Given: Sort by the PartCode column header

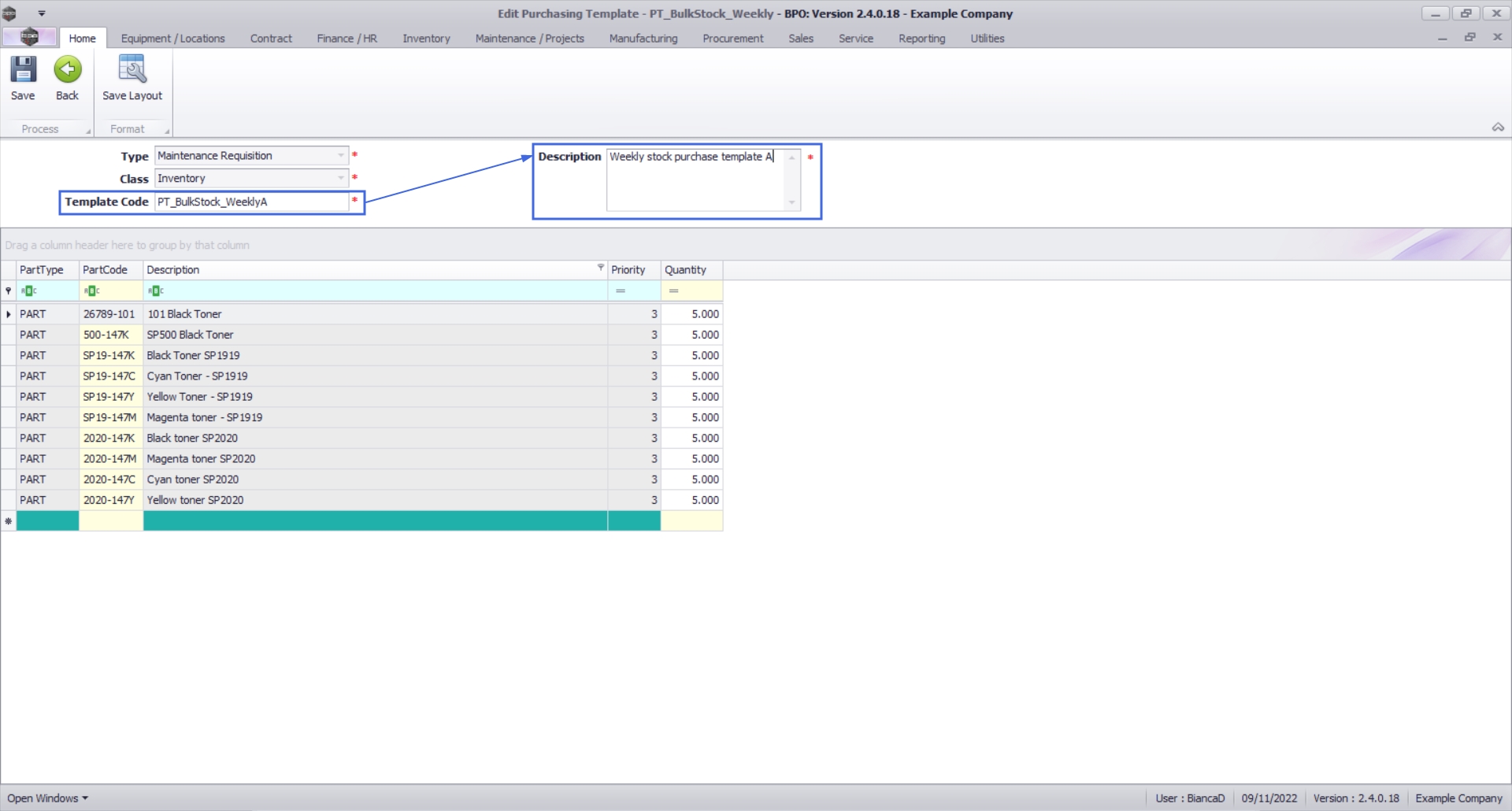Looking at the screenshot, I should (111, 270).
